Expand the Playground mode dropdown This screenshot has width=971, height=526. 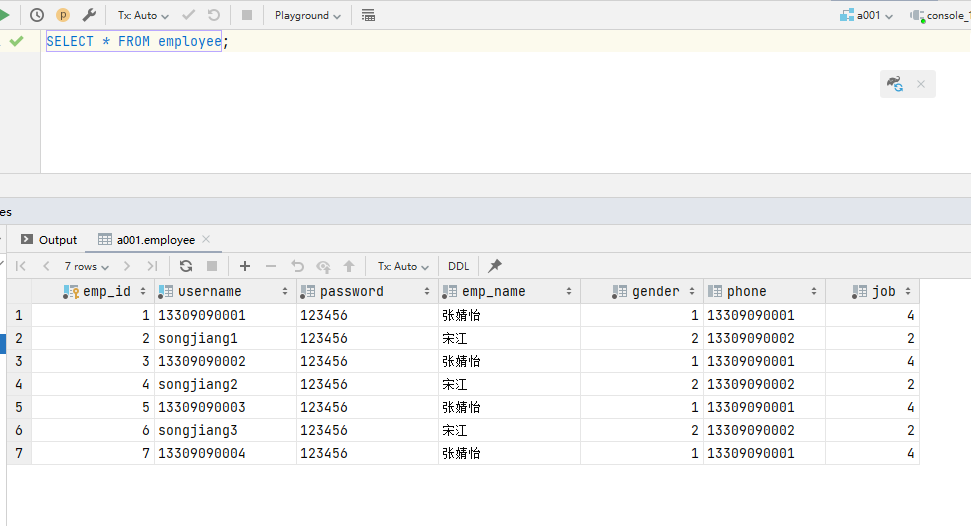(x=307, y=15)
